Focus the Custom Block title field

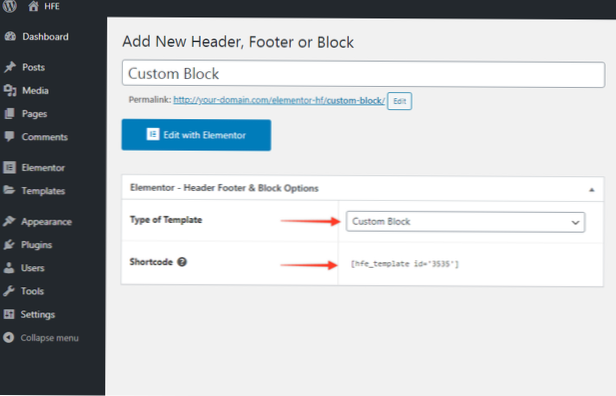363,74
